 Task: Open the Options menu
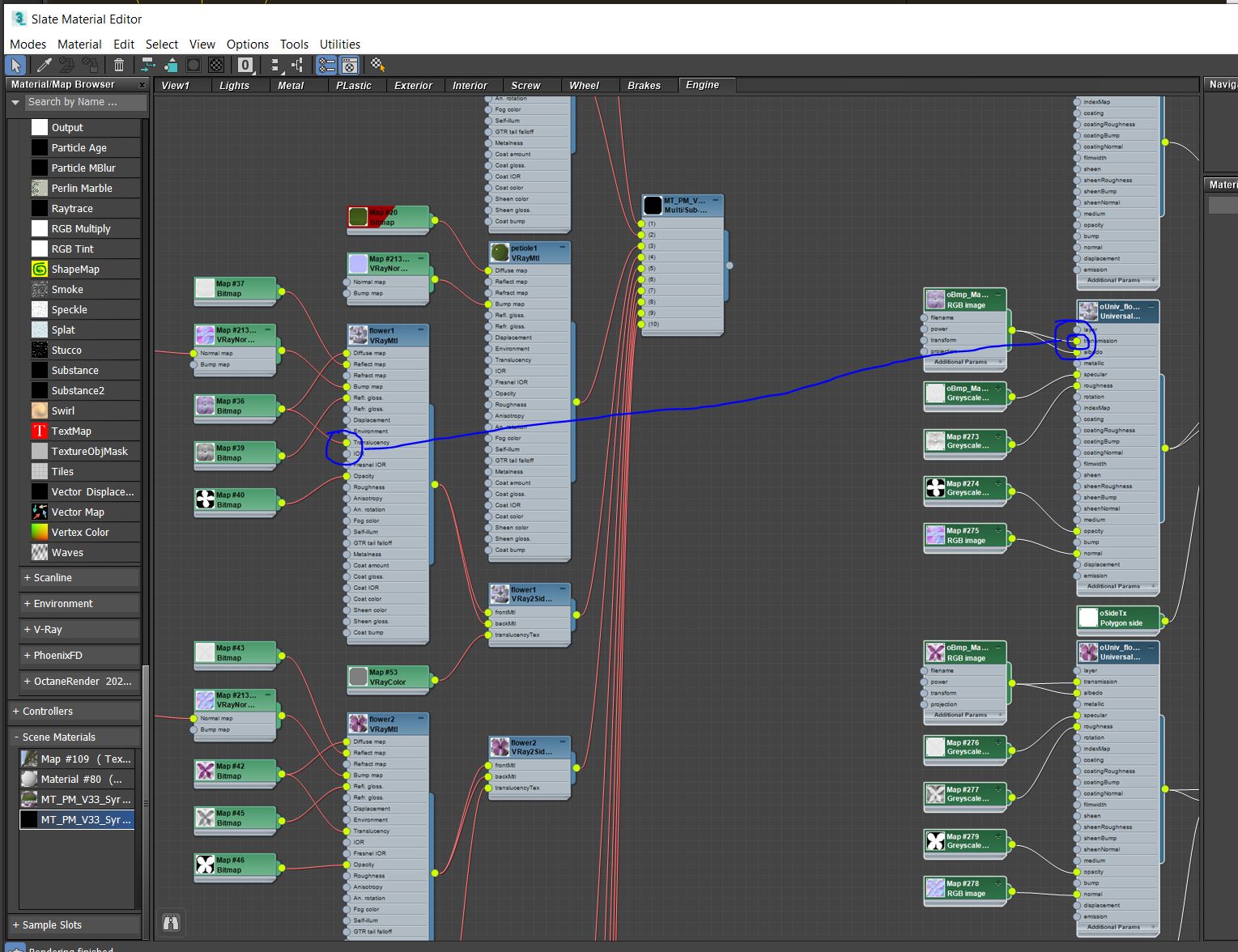[x=248, y=45]
